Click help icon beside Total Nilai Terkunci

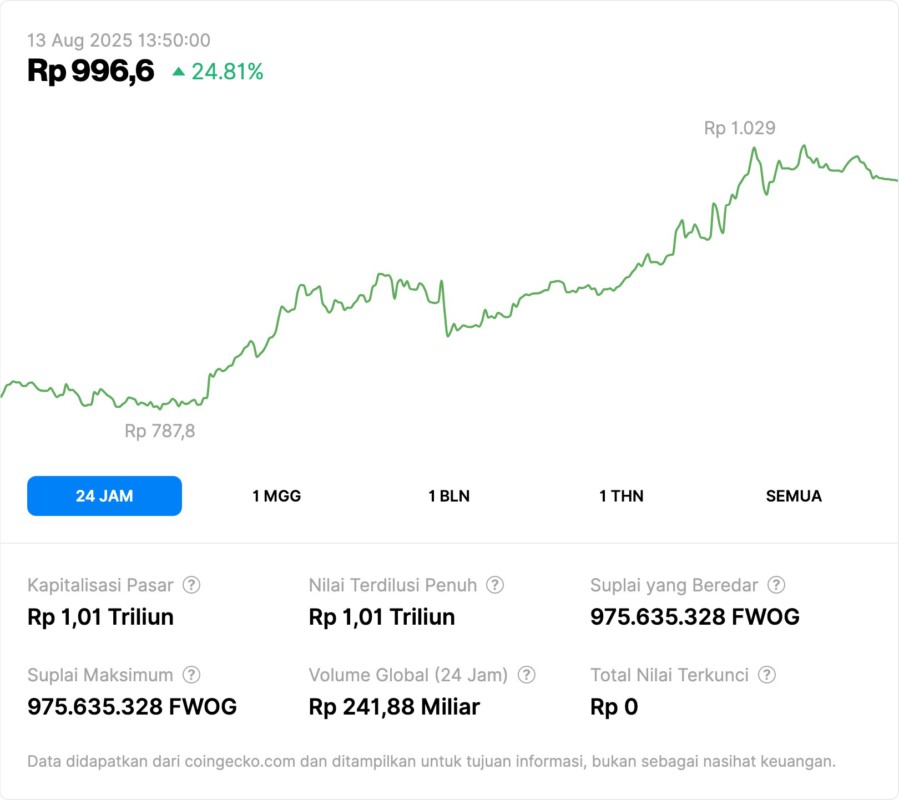767,675
